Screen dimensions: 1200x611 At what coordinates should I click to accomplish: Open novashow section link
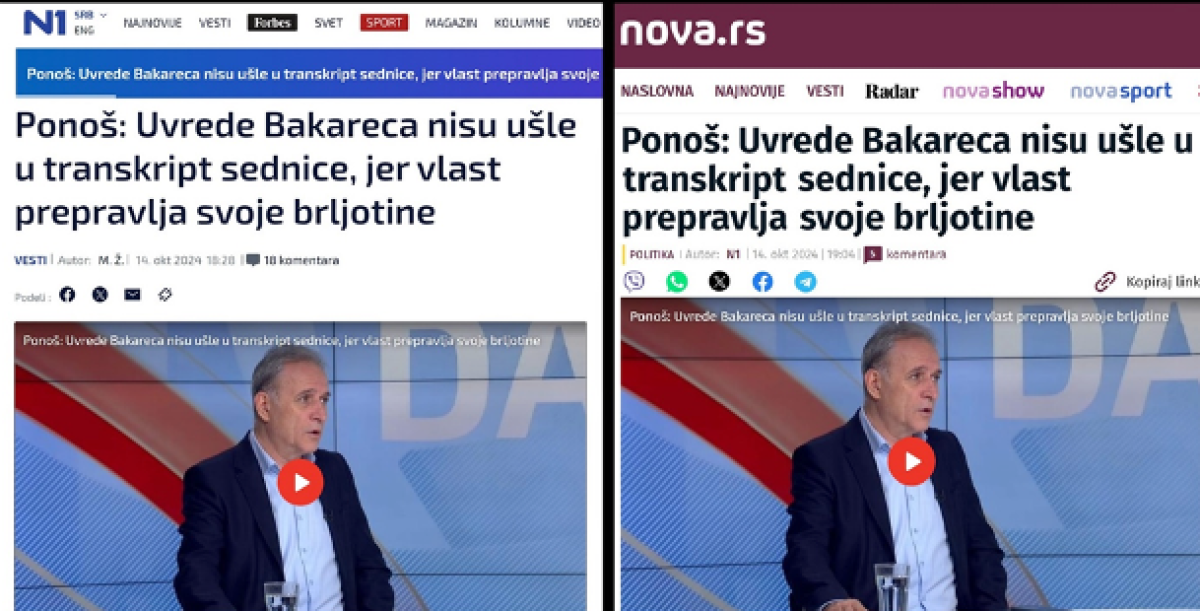(x=993, y=91)
